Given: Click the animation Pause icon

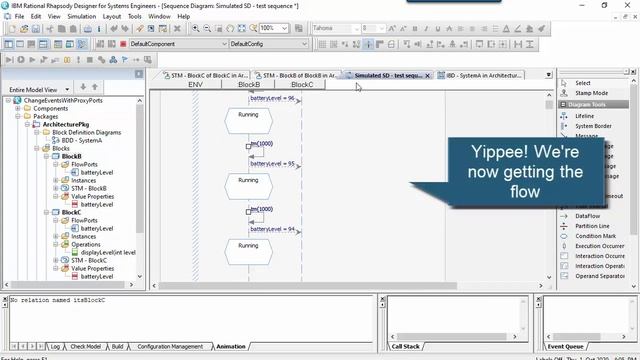Looking at the screenshot, I should [x=67, y=60].
